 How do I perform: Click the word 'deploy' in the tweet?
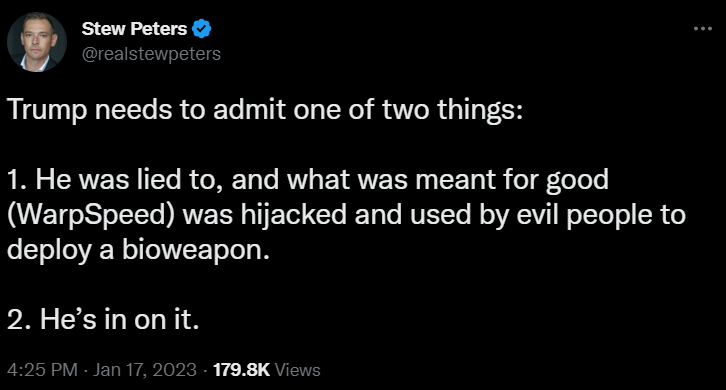(49, 251)
